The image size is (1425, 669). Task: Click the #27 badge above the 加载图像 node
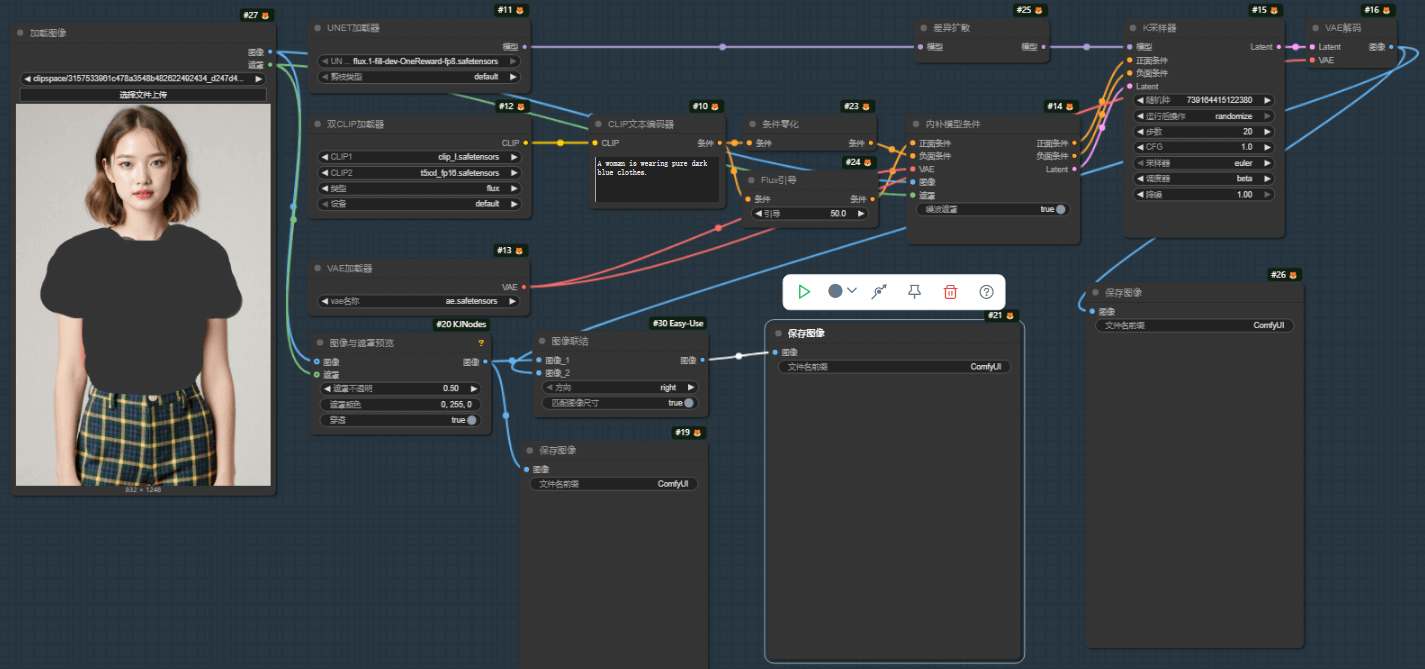[257, 15]
